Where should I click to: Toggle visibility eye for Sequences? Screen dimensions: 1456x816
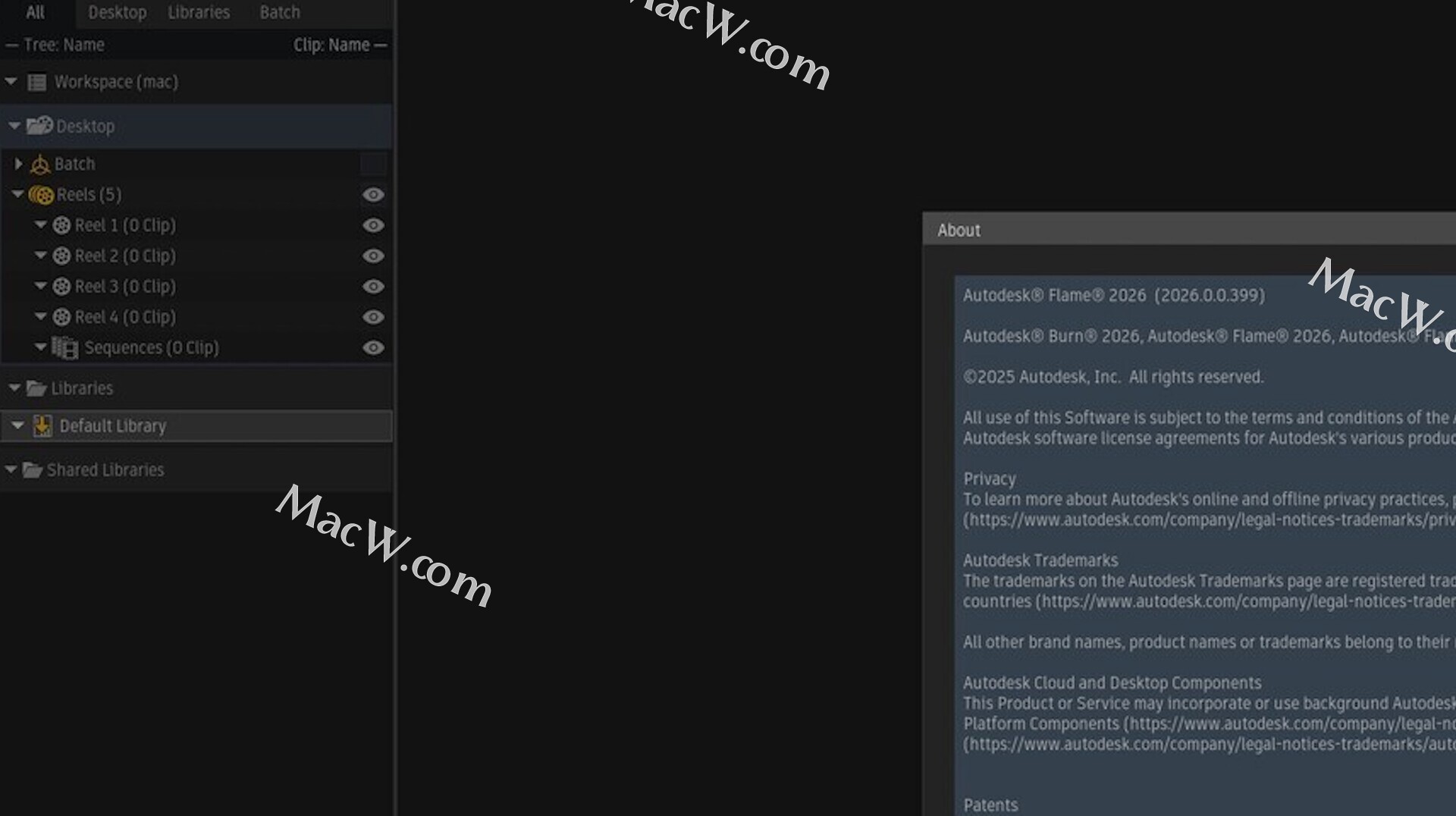[373, 347]
